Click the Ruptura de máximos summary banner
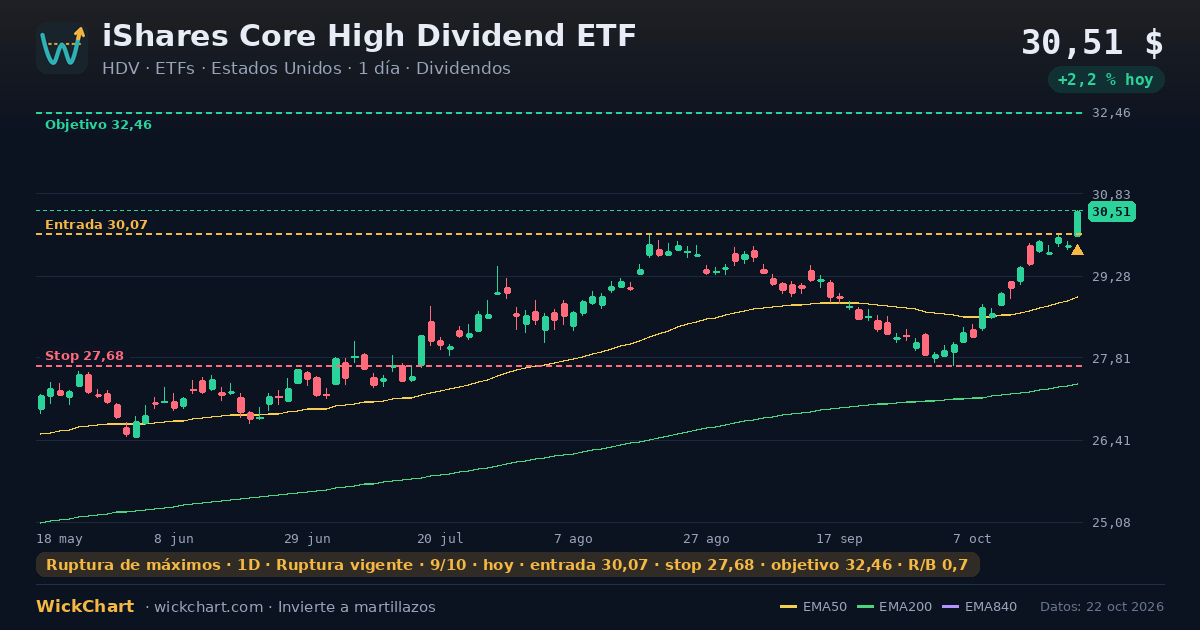Viewport: 1200px width, 630px height. [507, 565]
